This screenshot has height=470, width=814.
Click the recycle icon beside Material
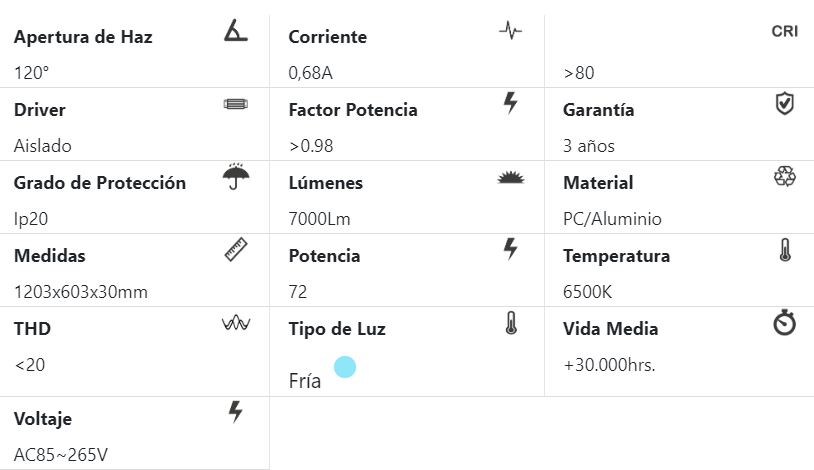785,177
